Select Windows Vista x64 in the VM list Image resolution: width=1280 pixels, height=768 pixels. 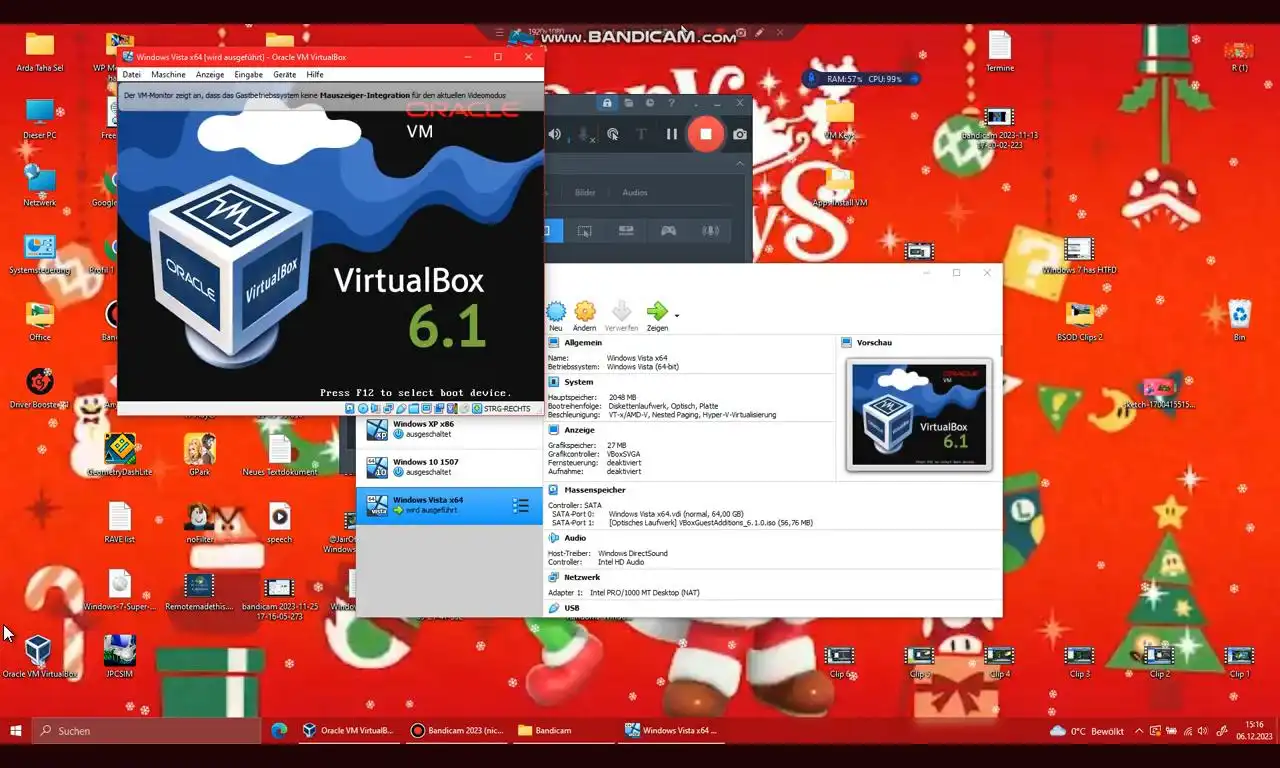point(450,505)
